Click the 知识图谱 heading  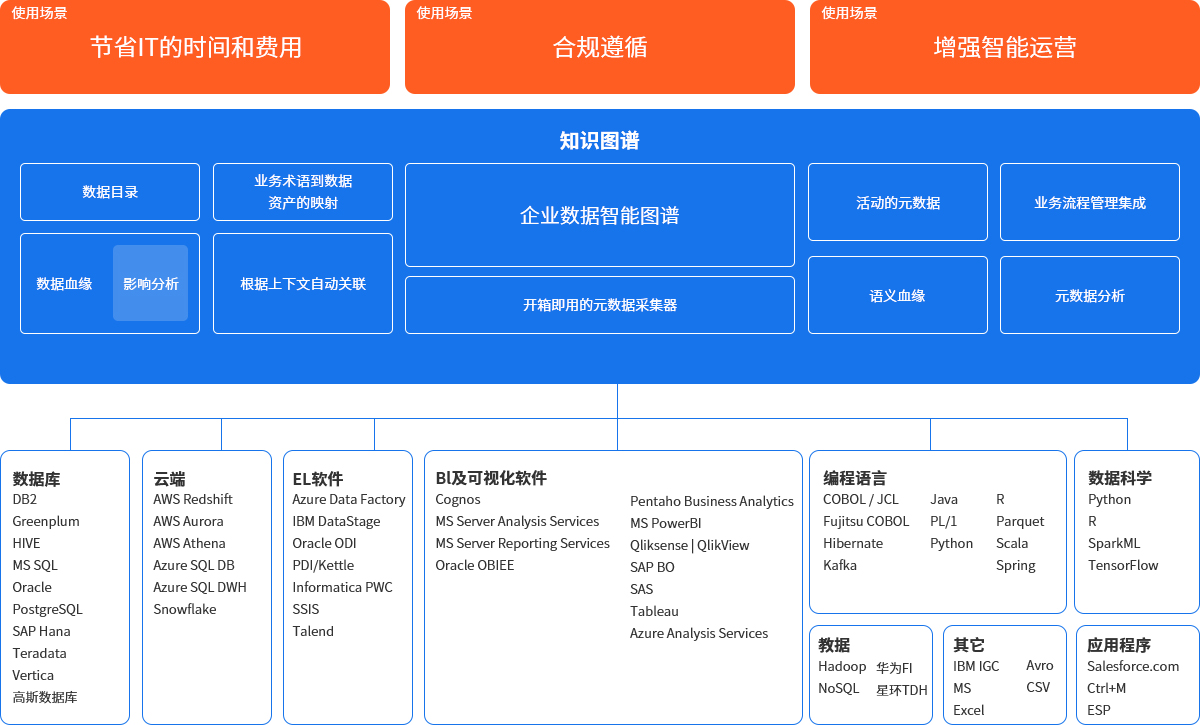click(600, 141)
